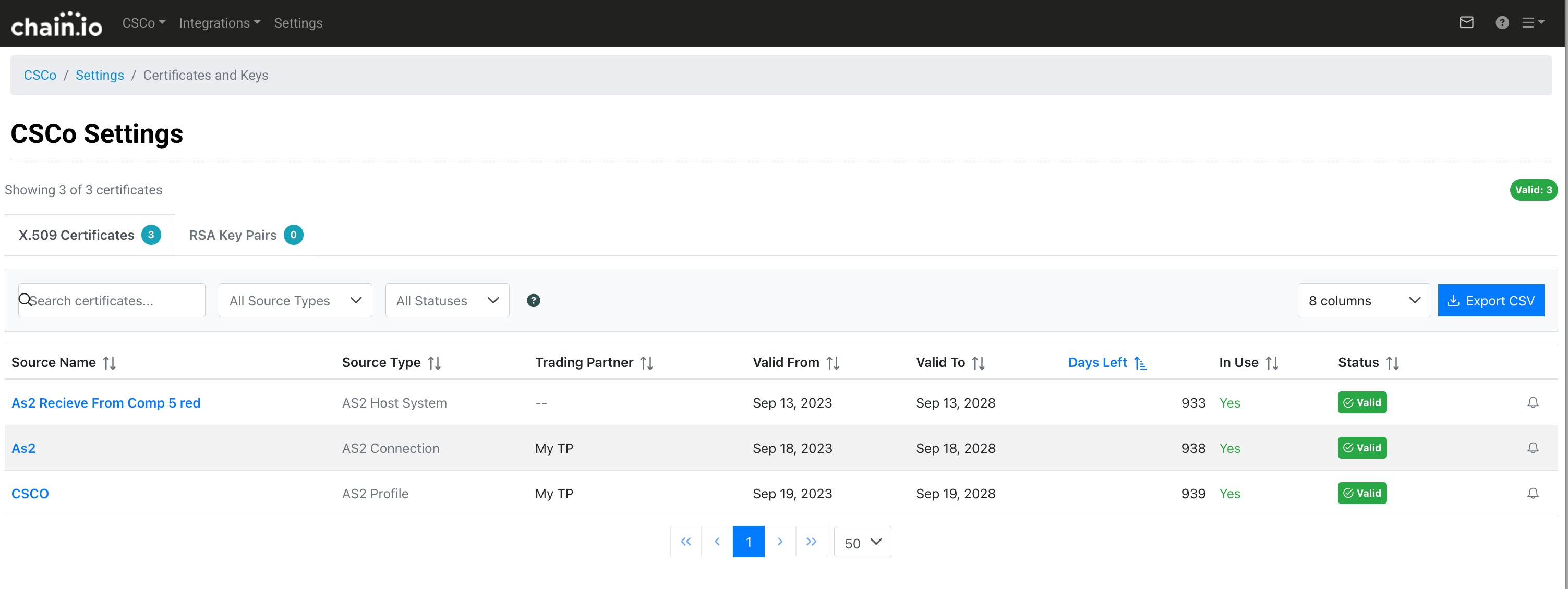This screenshot has height=589, width=1568.
Task: Go to next page chevron
Action: pyautogui.click(x=779, y=542)
